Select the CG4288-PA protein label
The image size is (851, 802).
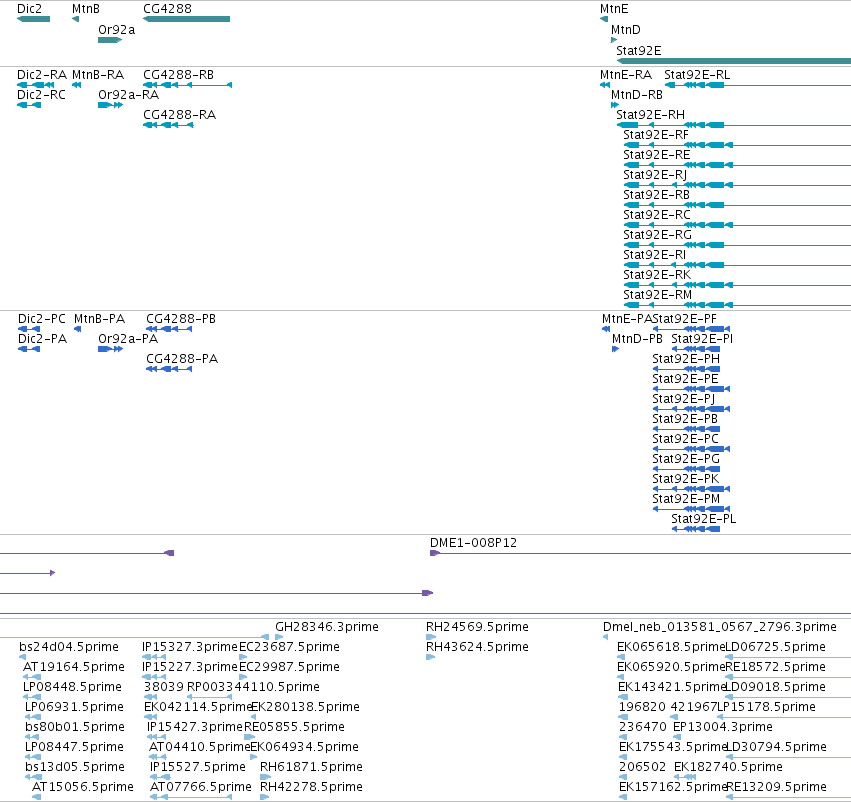(182, 359)
